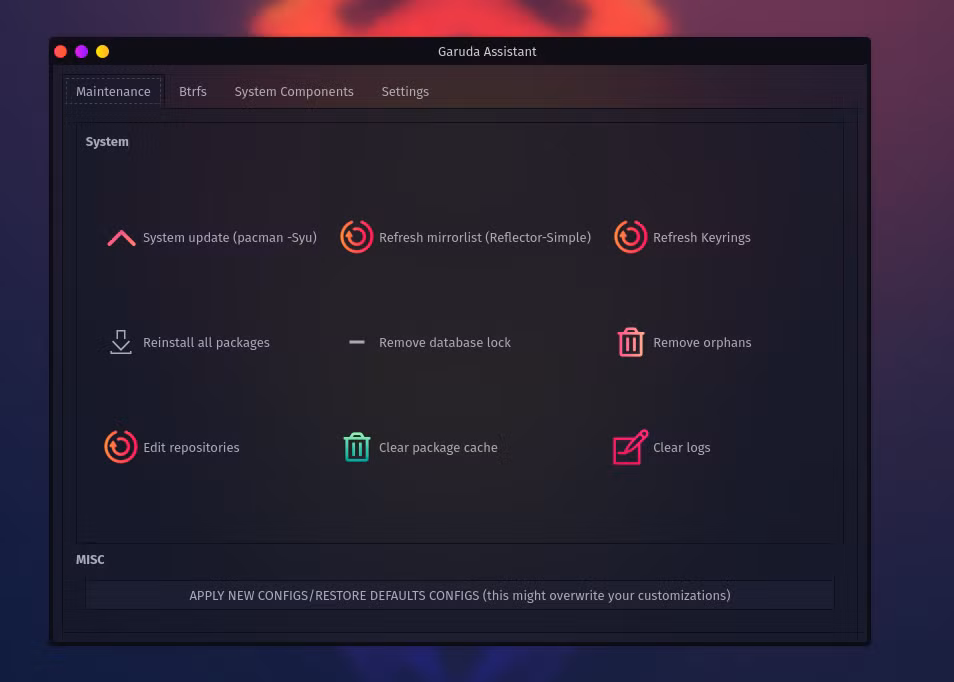This screenshot has height=682, width=954.
Task: Switch to the Maintenance tab
Action: [113, 91]
